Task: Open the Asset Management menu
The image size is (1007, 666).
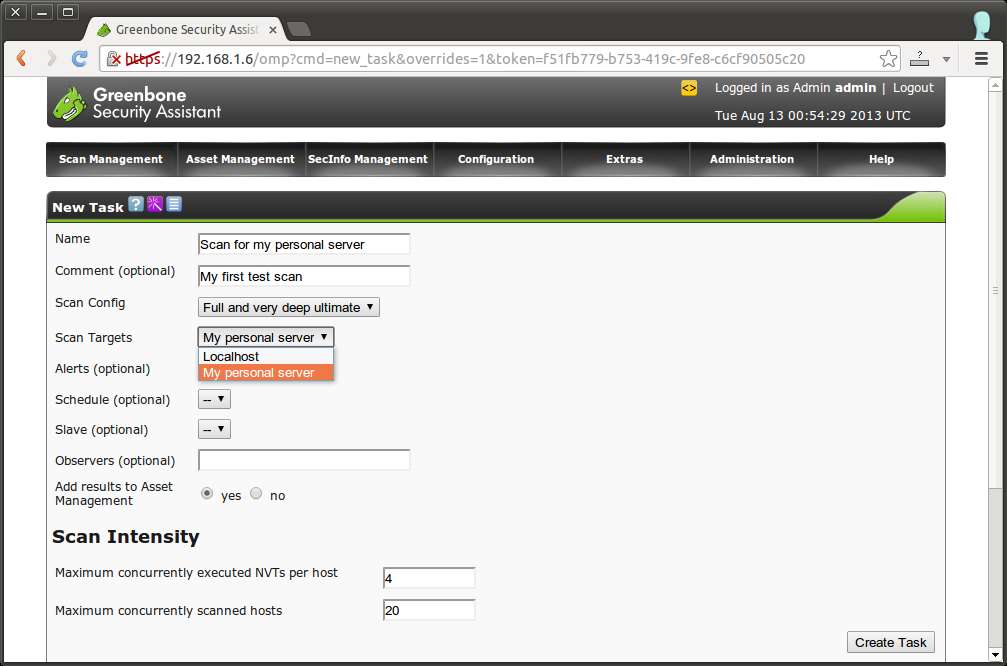Action: [x=240, y=159]
